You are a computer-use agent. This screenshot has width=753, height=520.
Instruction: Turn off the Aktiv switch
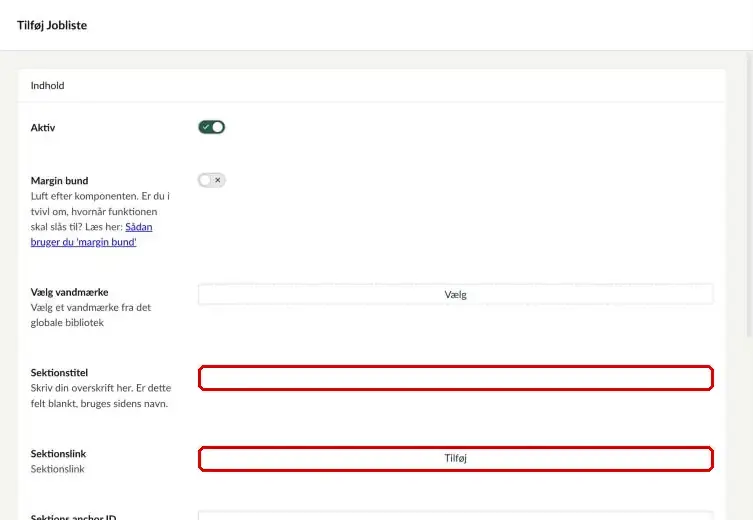point(211,127)
